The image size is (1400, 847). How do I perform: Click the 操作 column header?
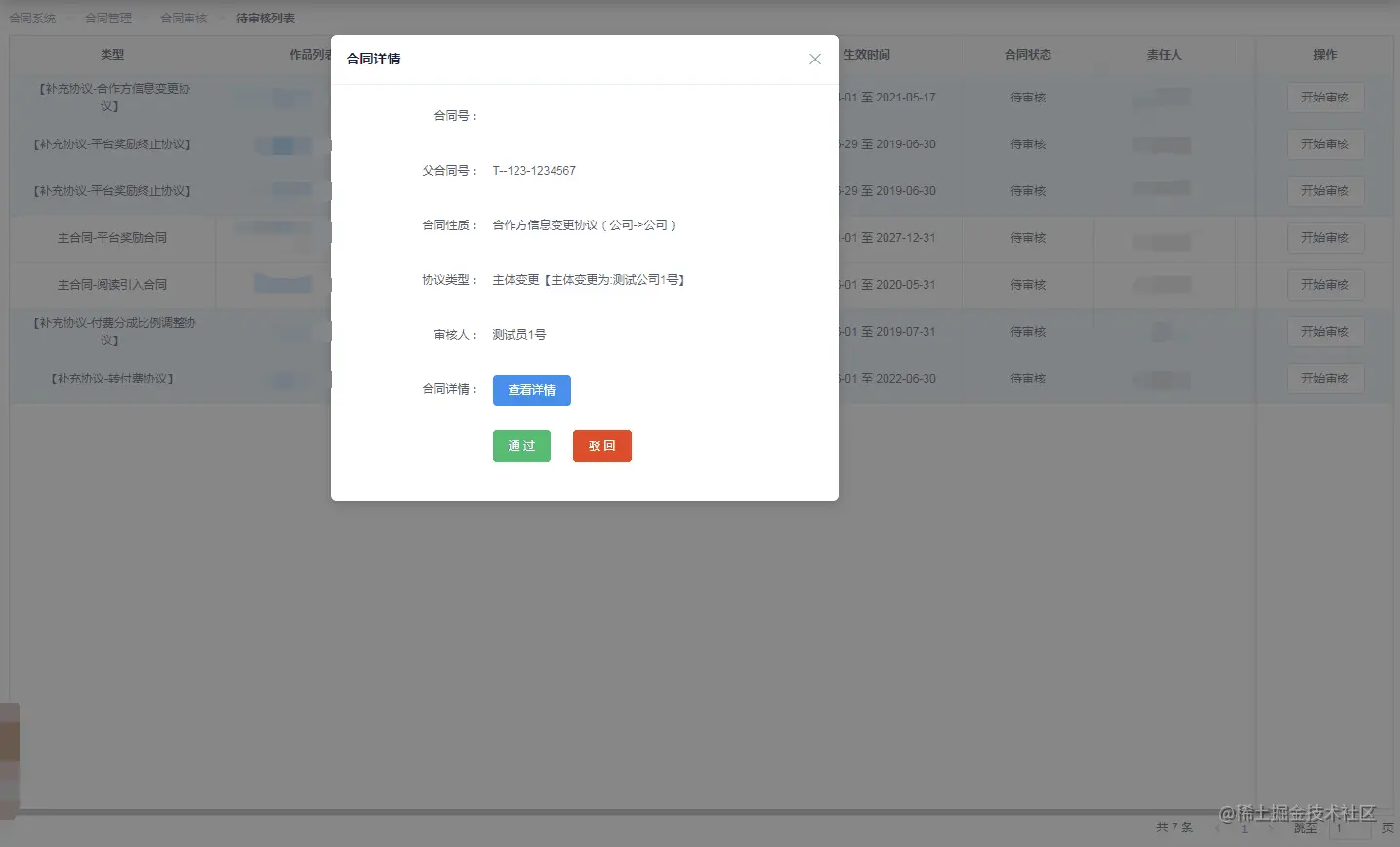[1325, 55]
